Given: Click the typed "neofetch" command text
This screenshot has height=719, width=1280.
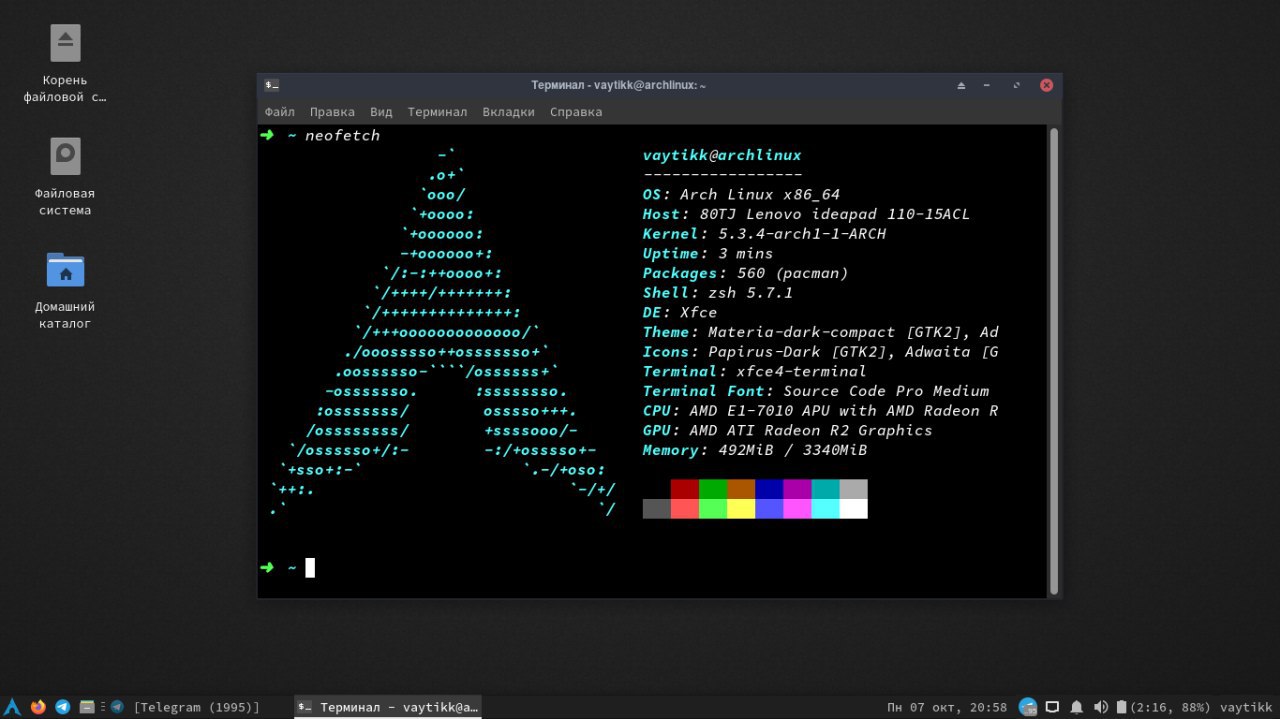Looking at the screenshot, I should (x=342, y=136).
